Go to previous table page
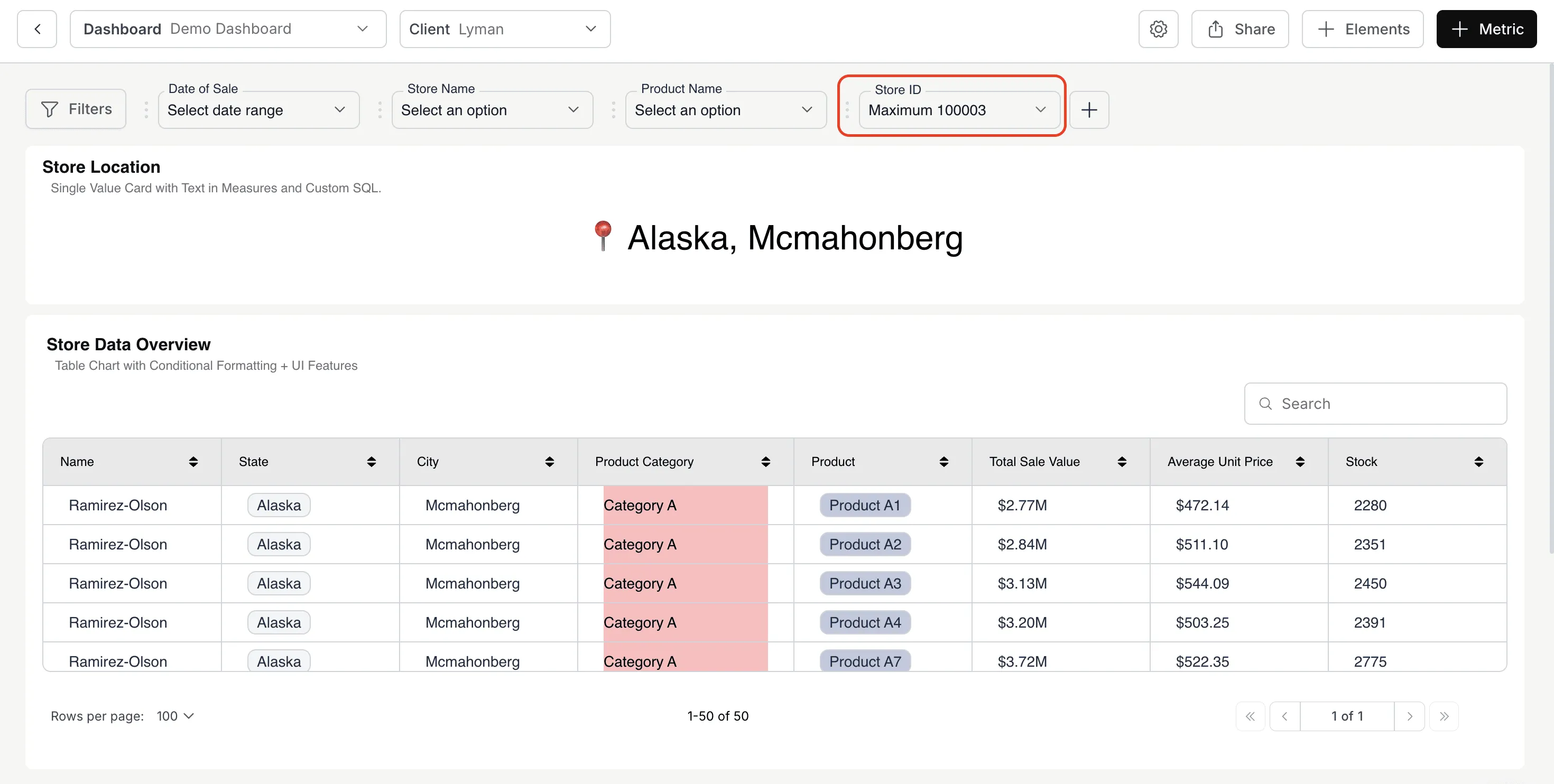This screenshot has width=1554, height=784. pos(1284,716)
